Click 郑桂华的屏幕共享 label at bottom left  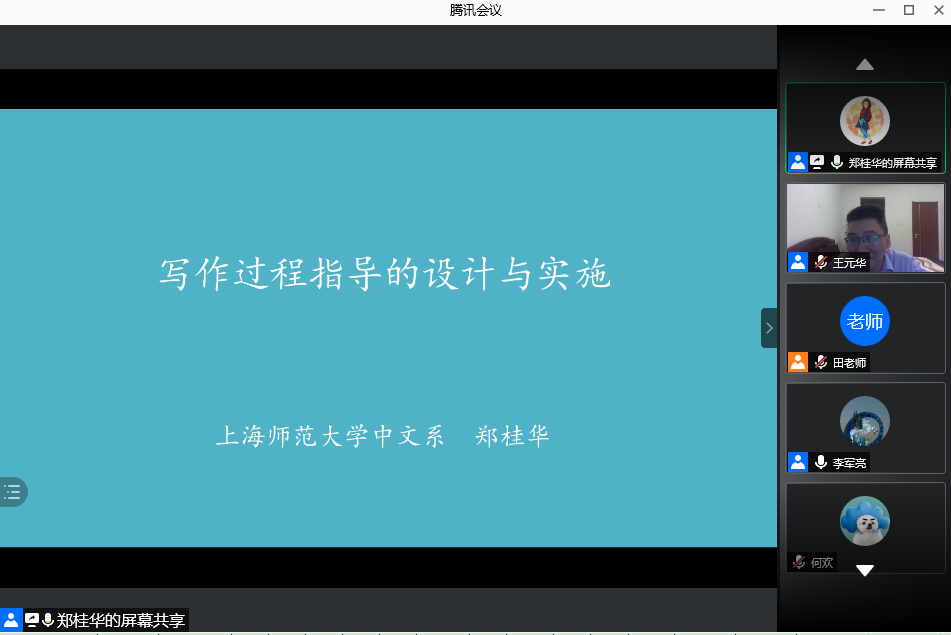[x=120, y=620]
